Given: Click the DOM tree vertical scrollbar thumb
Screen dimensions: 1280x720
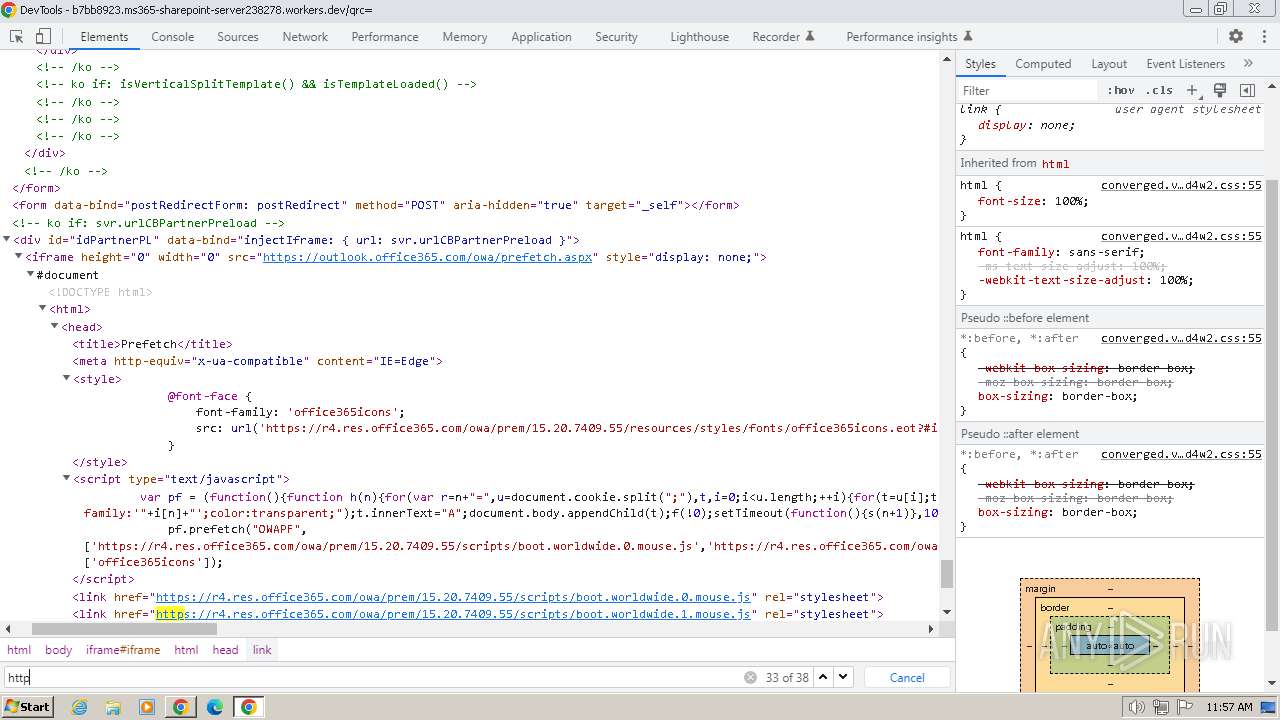Looking at the screenshot, I should (x=946, y=574).
